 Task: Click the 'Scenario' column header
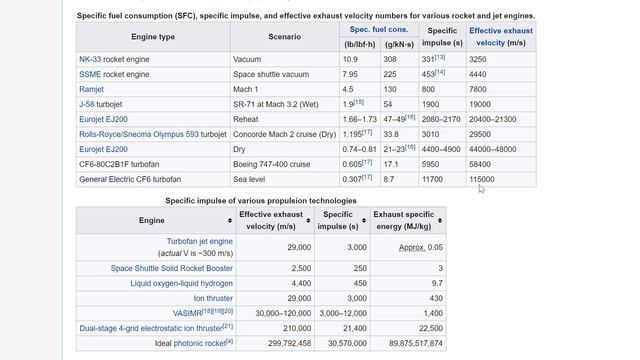point(284,37)
